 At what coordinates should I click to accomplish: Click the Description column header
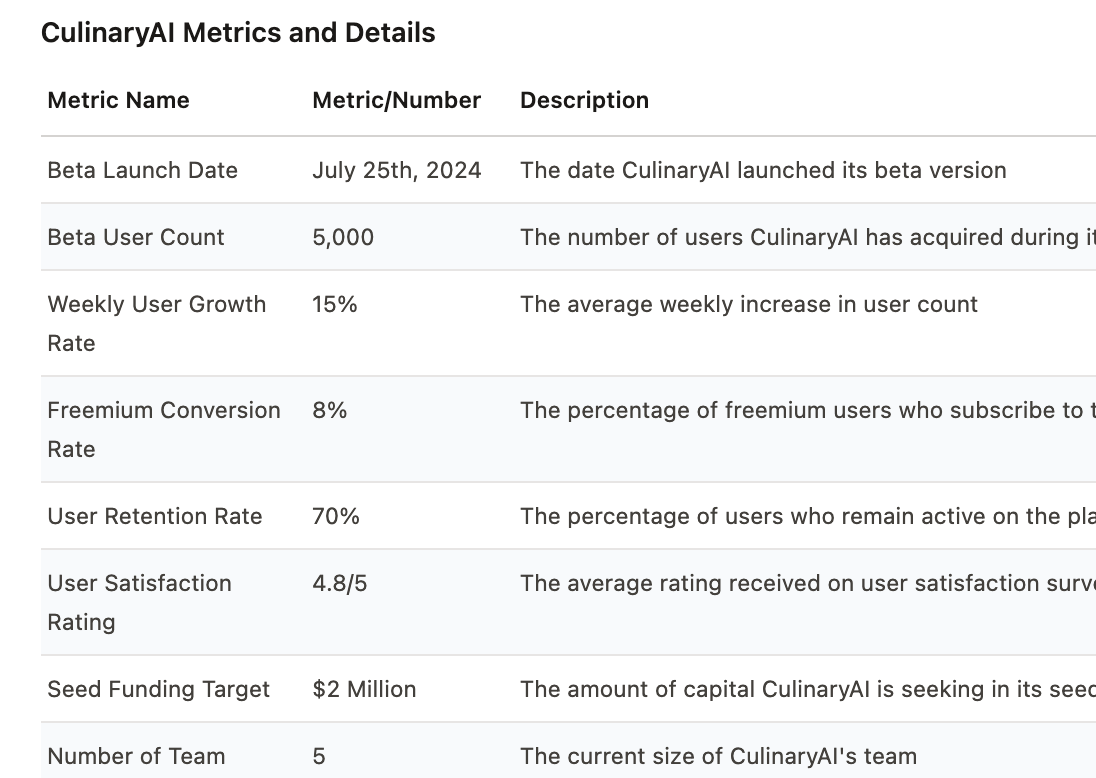coord(584,100)
